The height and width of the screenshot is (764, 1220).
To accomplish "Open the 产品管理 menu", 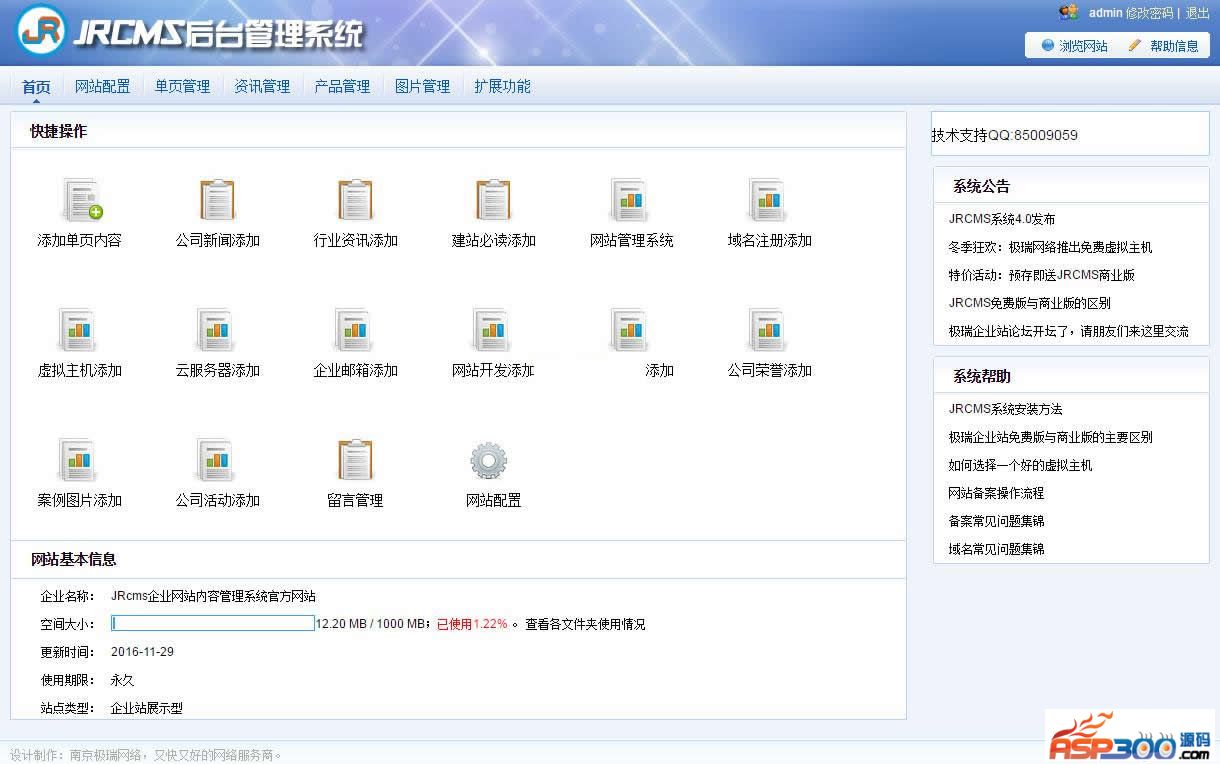I will point(342,86).
